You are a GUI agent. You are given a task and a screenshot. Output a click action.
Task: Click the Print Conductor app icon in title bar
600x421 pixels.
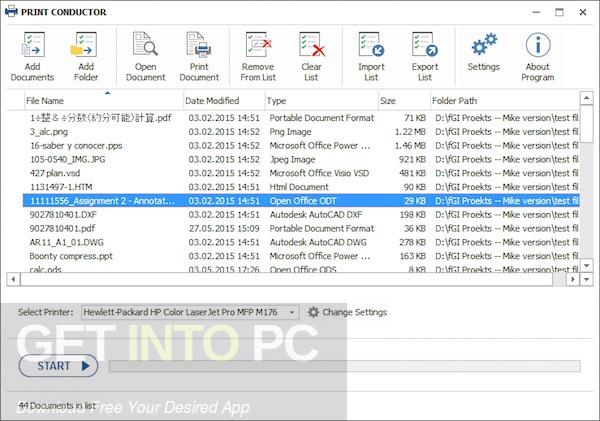pos(11,11)
